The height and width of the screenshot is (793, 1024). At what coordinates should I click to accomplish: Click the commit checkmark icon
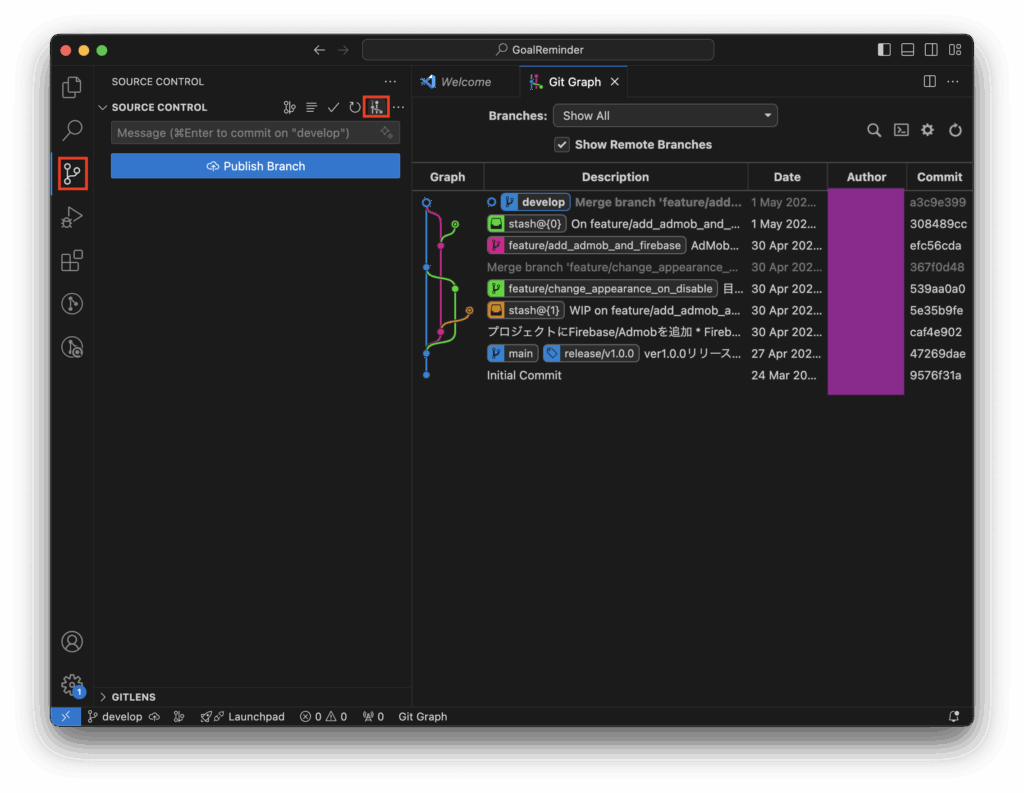tap(333, 107)
